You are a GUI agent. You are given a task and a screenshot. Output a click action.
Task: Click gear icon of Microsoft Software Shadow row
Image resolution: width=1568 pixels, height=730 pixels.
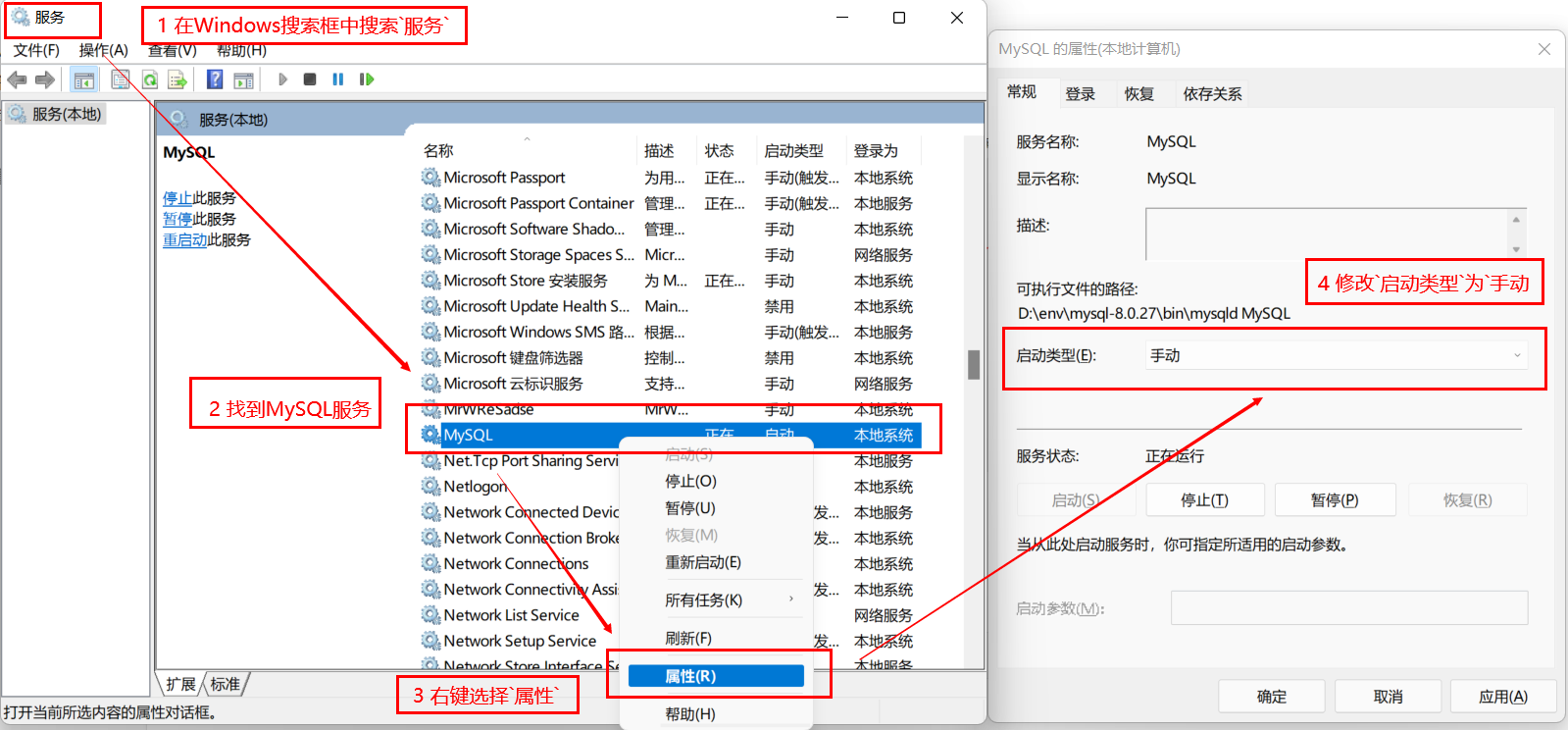click(430, 229)
